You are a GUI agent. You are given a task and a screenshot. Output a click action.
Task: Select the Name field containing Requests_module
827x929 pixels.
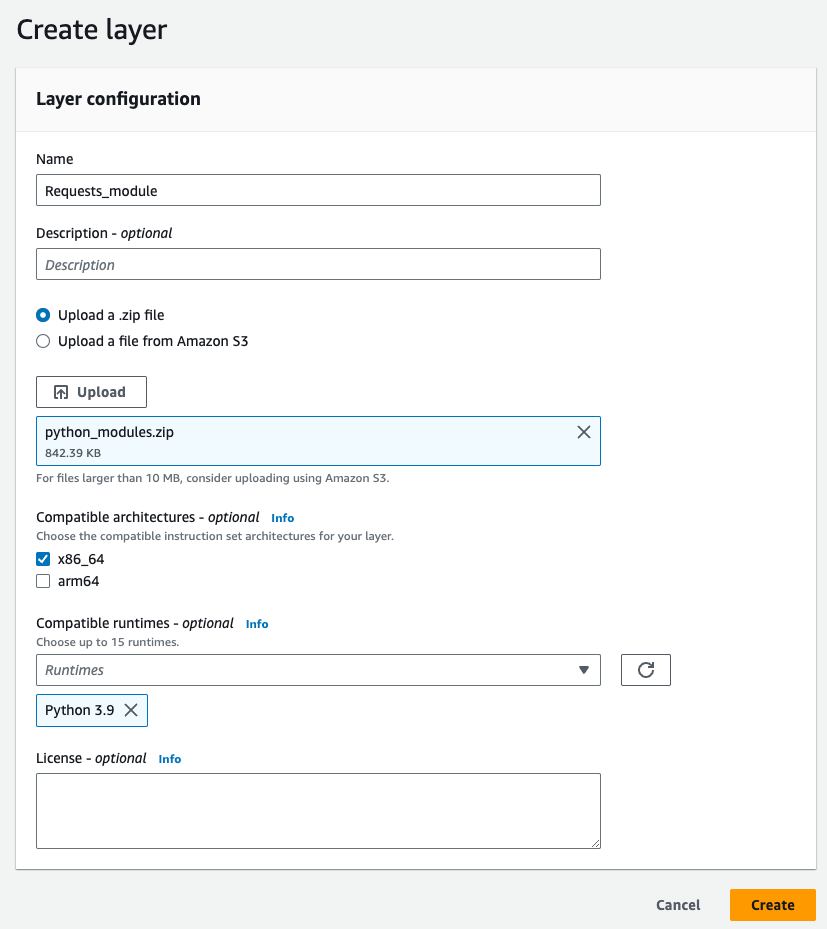pyautogui.click(x=318, y=189)
